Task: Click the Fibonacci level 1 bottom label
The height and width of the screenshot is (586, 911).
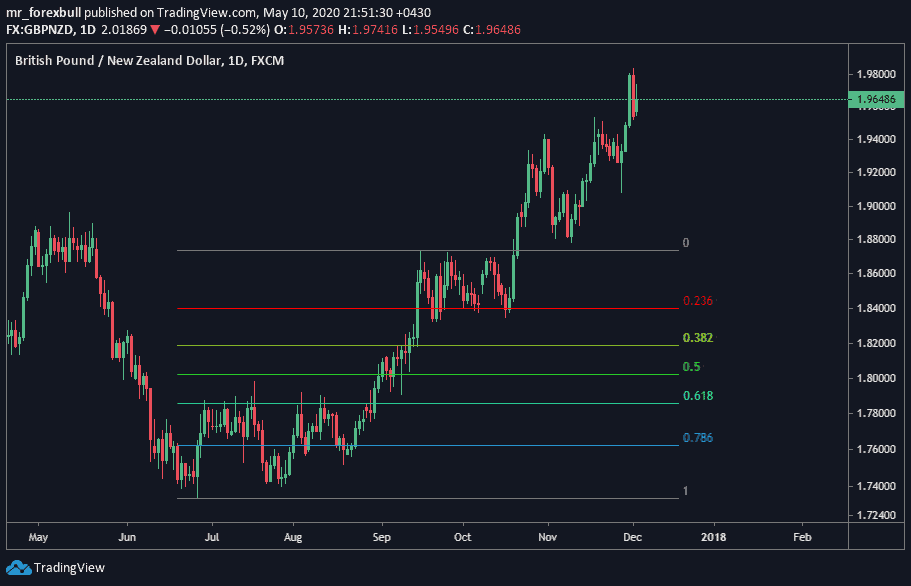Action: pos(685,491)
